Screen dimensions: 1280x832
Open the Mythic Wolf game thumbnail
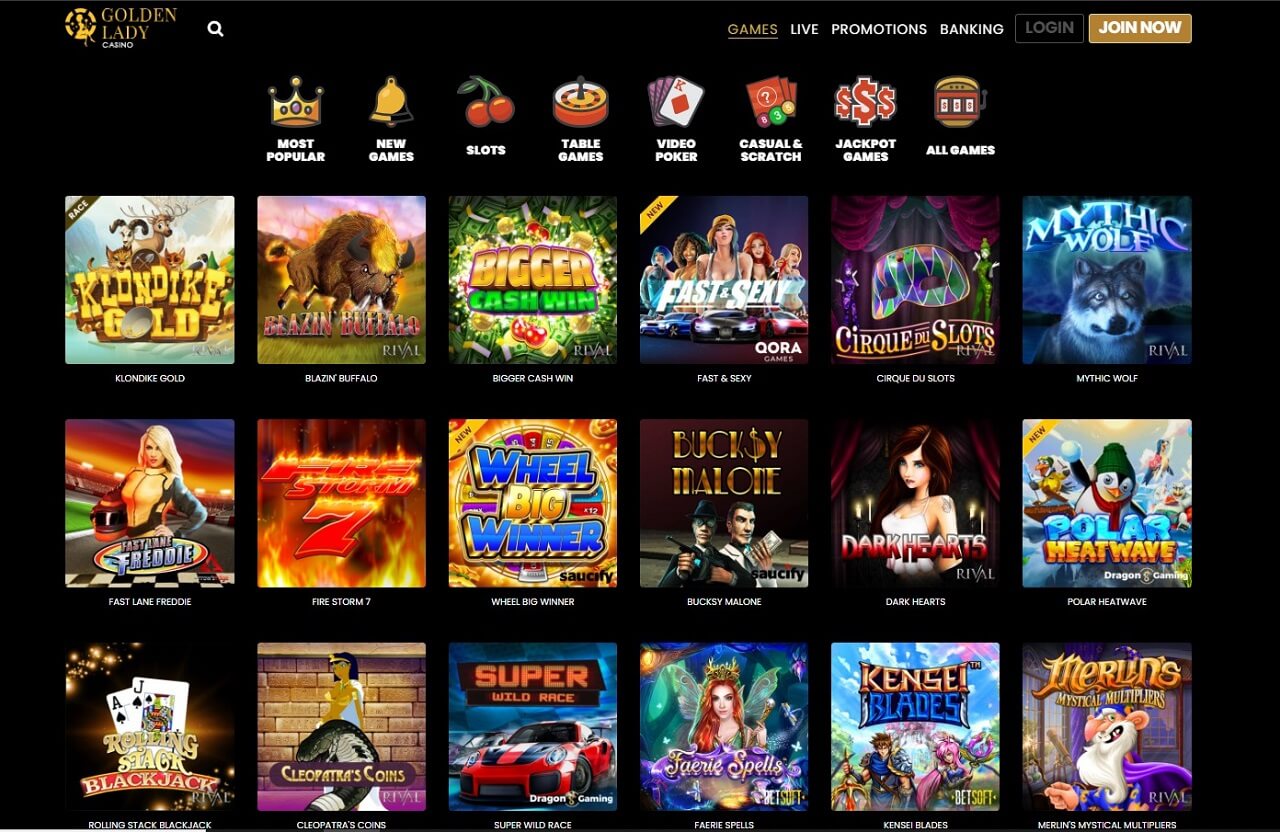(x=1107, y=280)
